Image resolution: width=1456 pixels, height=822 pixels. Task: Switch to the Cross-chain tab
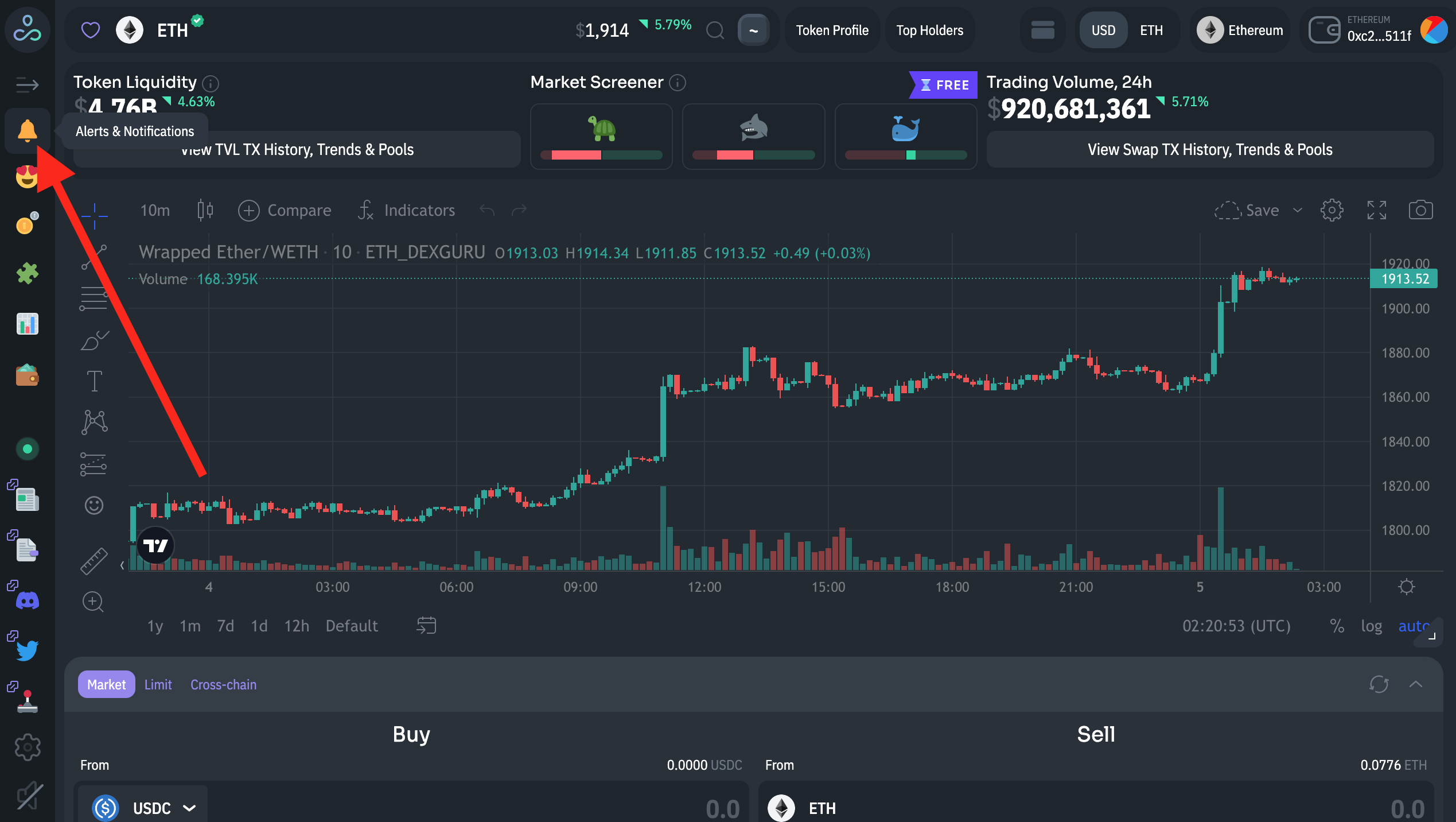coord(223,684)
